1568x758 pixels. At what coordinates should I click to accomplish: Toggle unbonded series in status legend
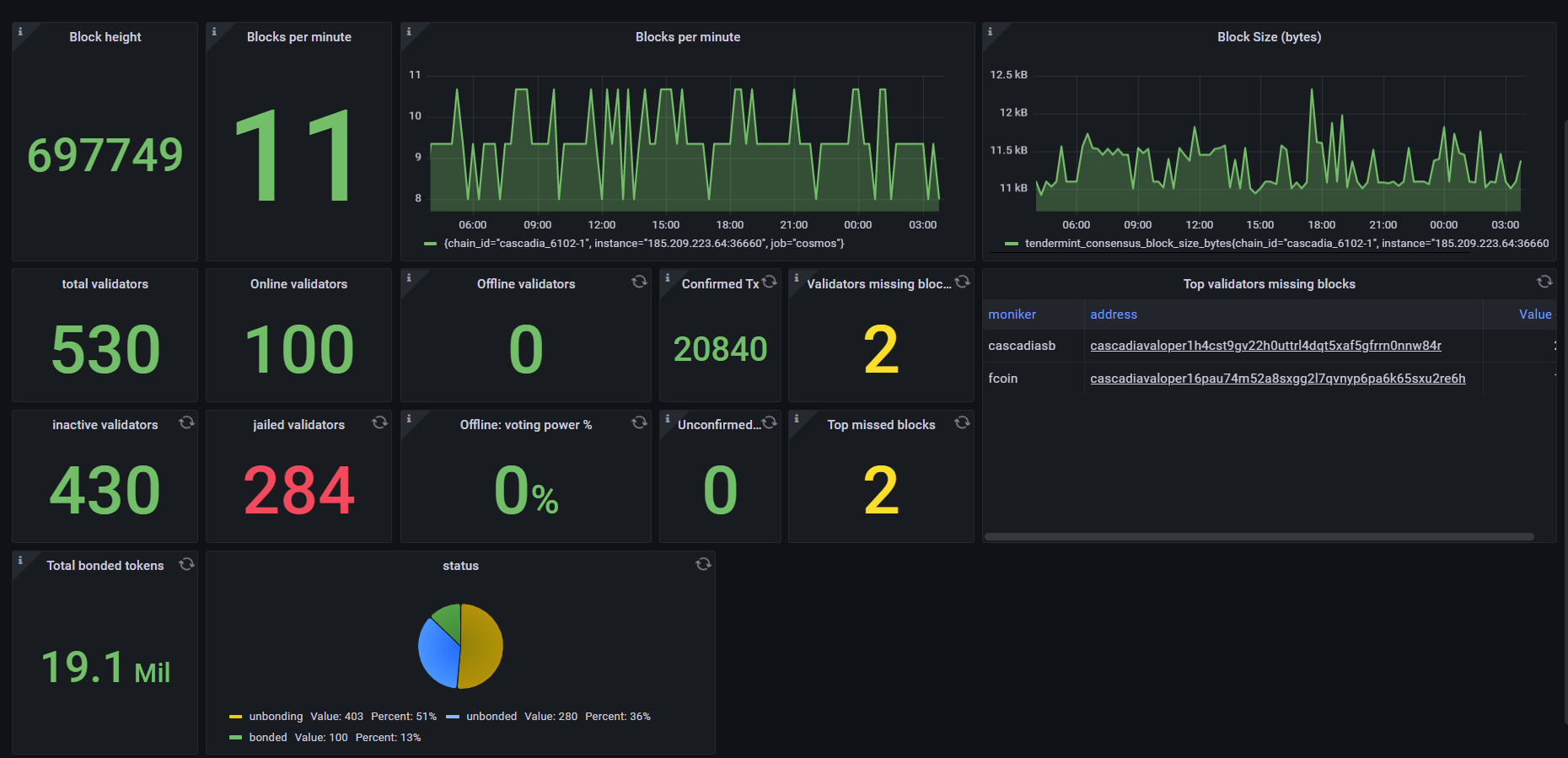(x=491, y=717)
